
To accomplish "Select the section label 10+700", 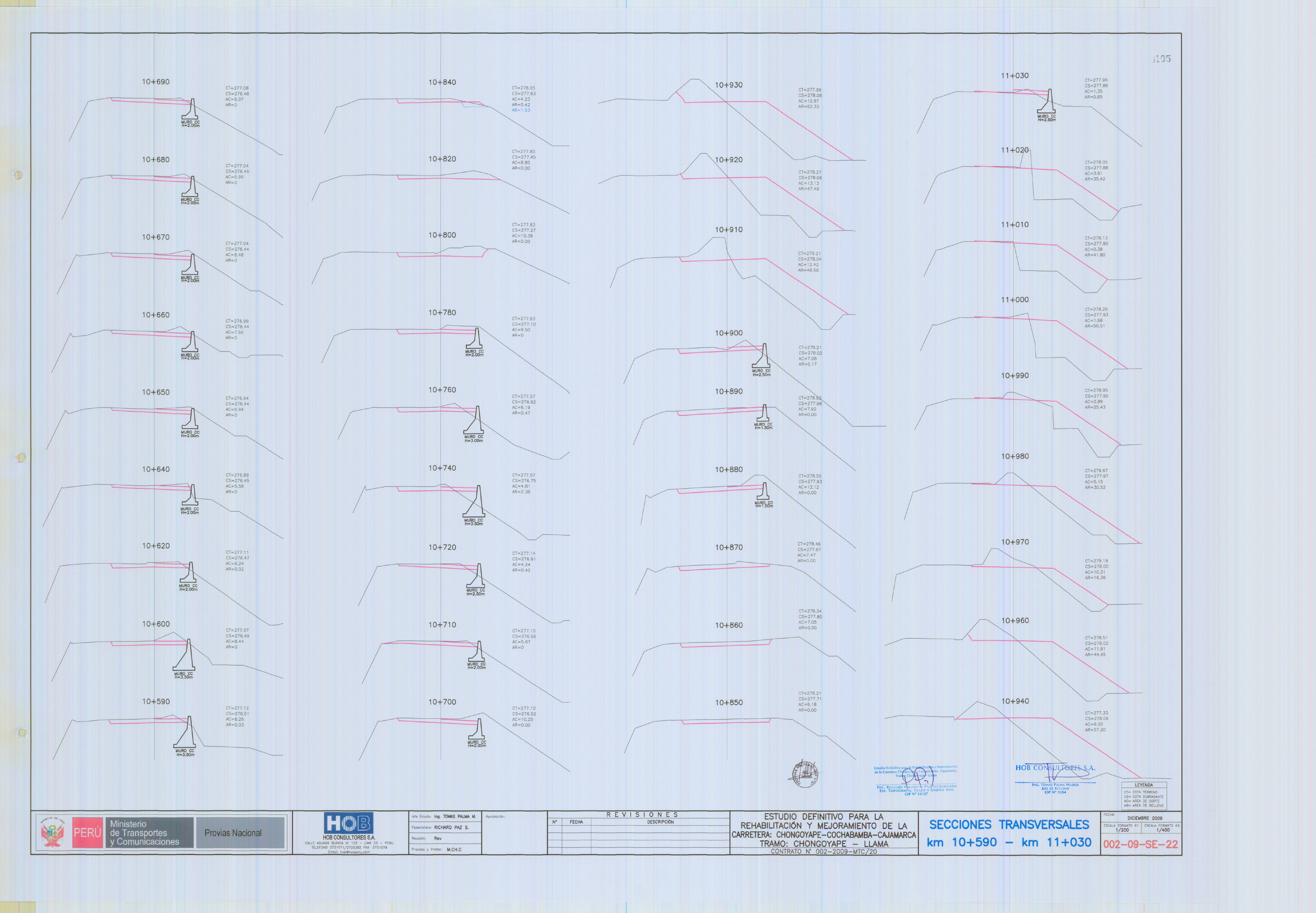I will tap(442, 702).
